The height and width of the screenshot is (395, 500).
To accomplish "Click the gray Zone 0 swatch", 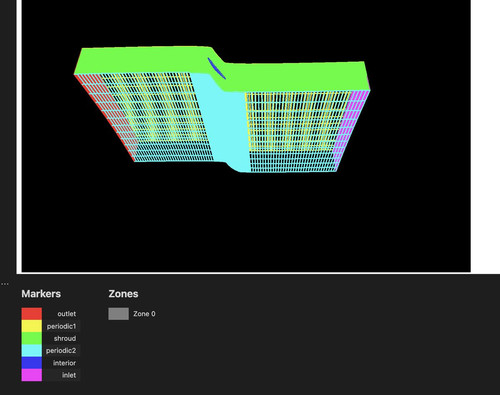I will (118, 314).
